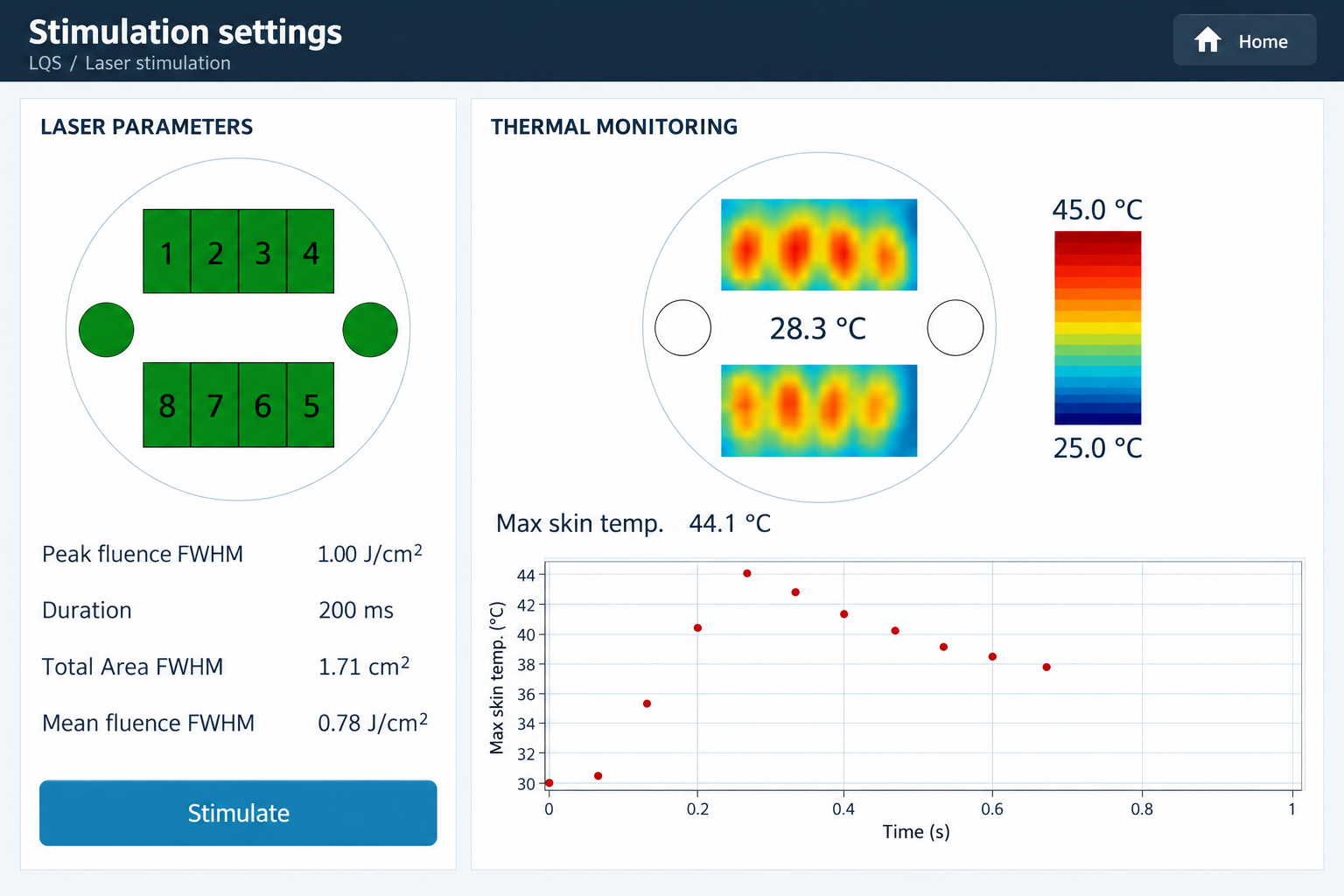This screenshot has width=1344, height=896.
Task: Click the upper thermal heatmap image
Action: pos(819,245)
